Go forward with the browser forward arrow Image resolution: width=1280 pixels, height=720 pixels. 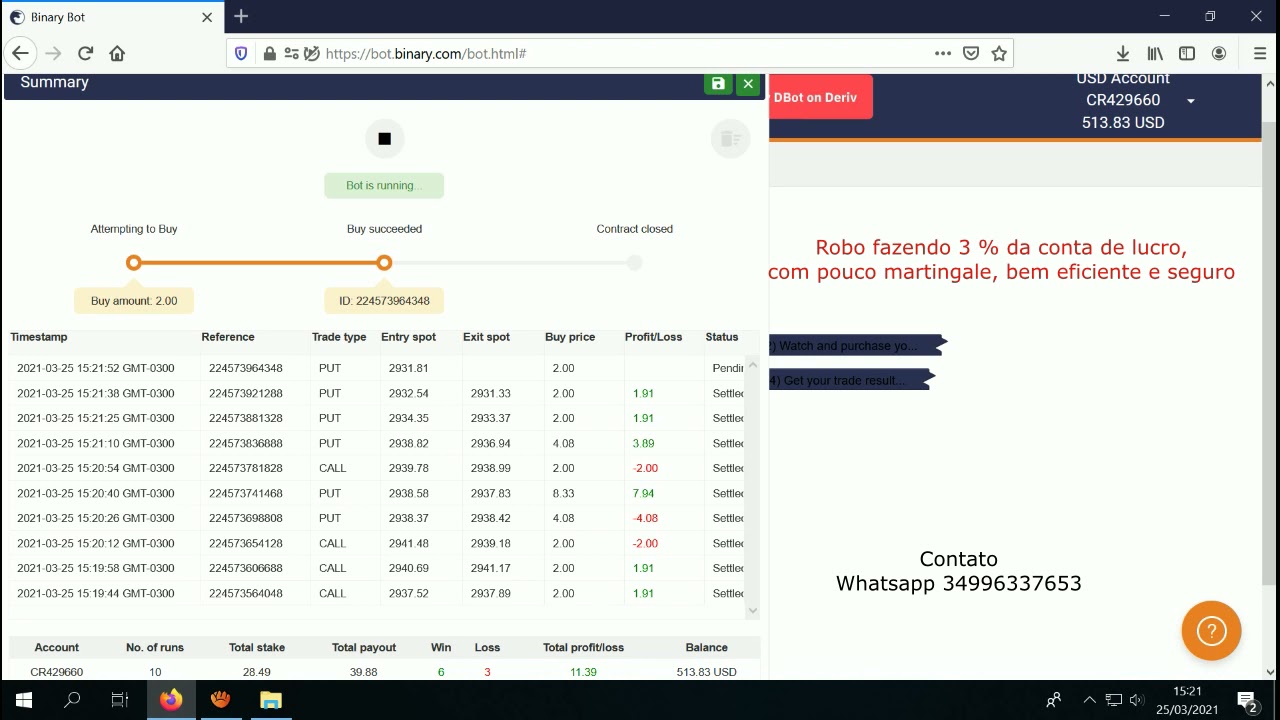(53, 54)
